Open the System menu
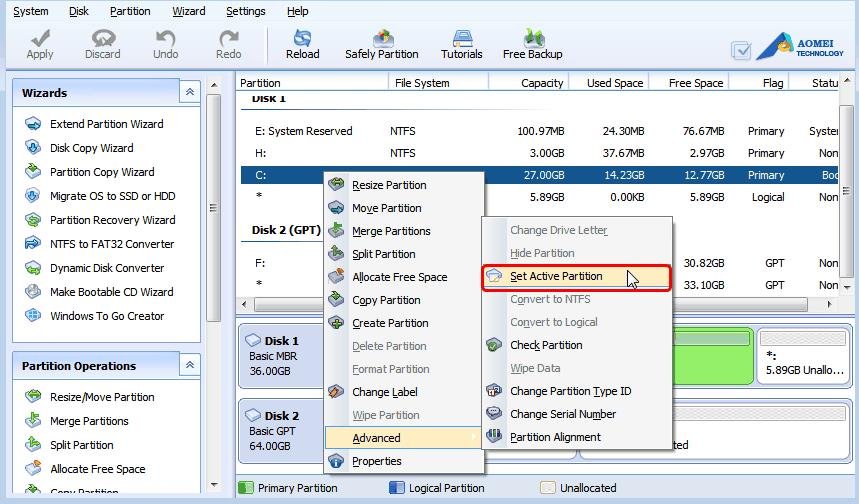The image size is (859, 504). pyautogui.click(x=31, y=11)
